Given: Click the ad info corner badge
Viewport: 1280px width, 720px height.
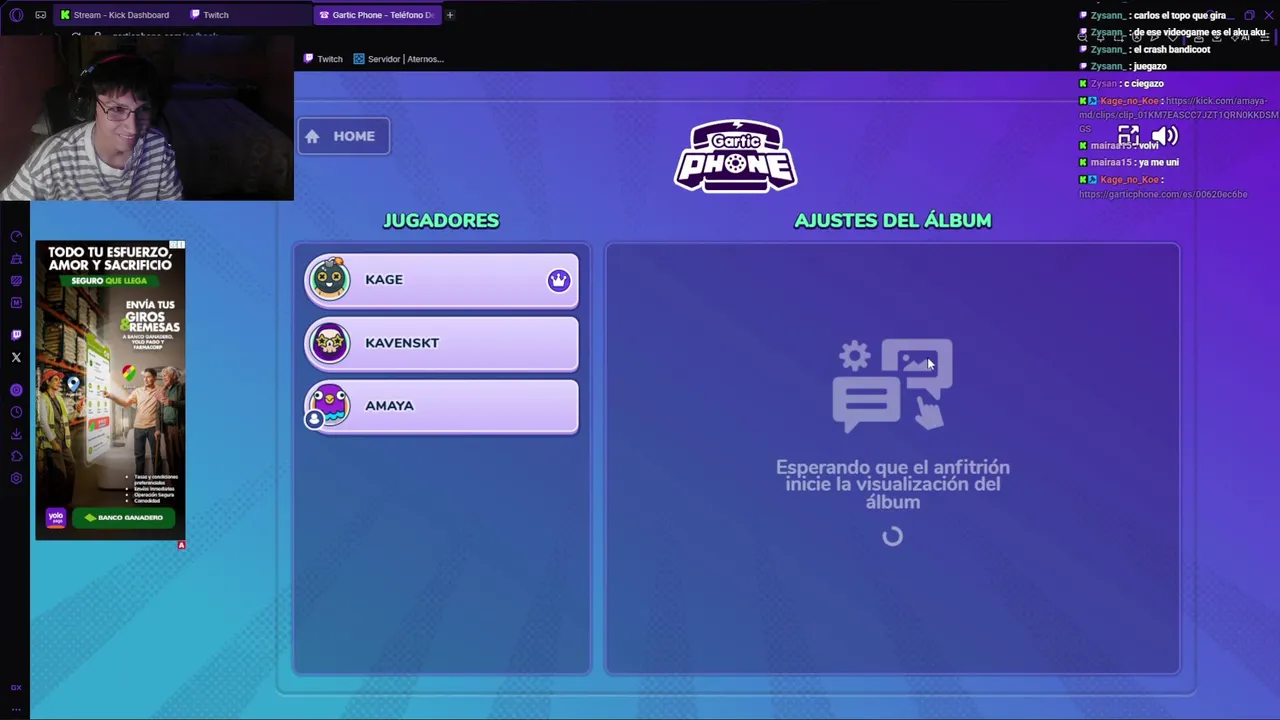Looking at the screenshot, I should click(x=177, y=245).
